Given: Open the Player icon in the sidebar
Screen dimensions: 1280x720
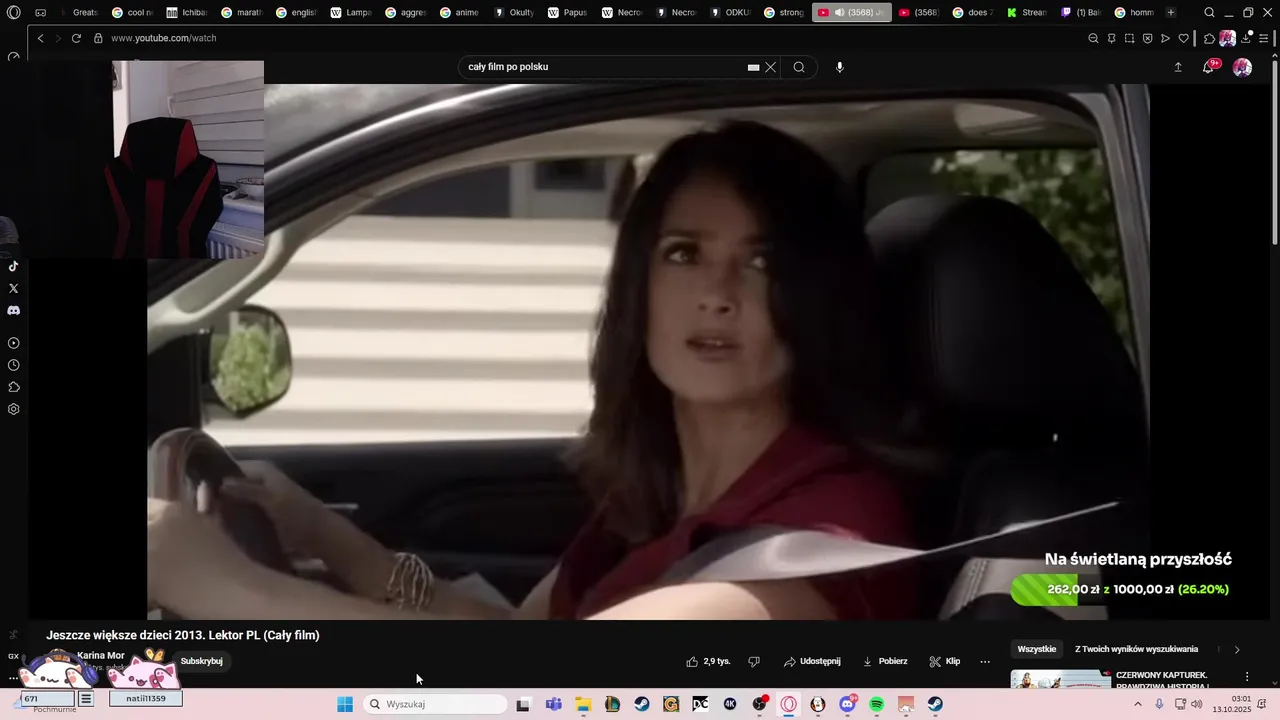Looking at the screenshot, I should coord(13,343).
